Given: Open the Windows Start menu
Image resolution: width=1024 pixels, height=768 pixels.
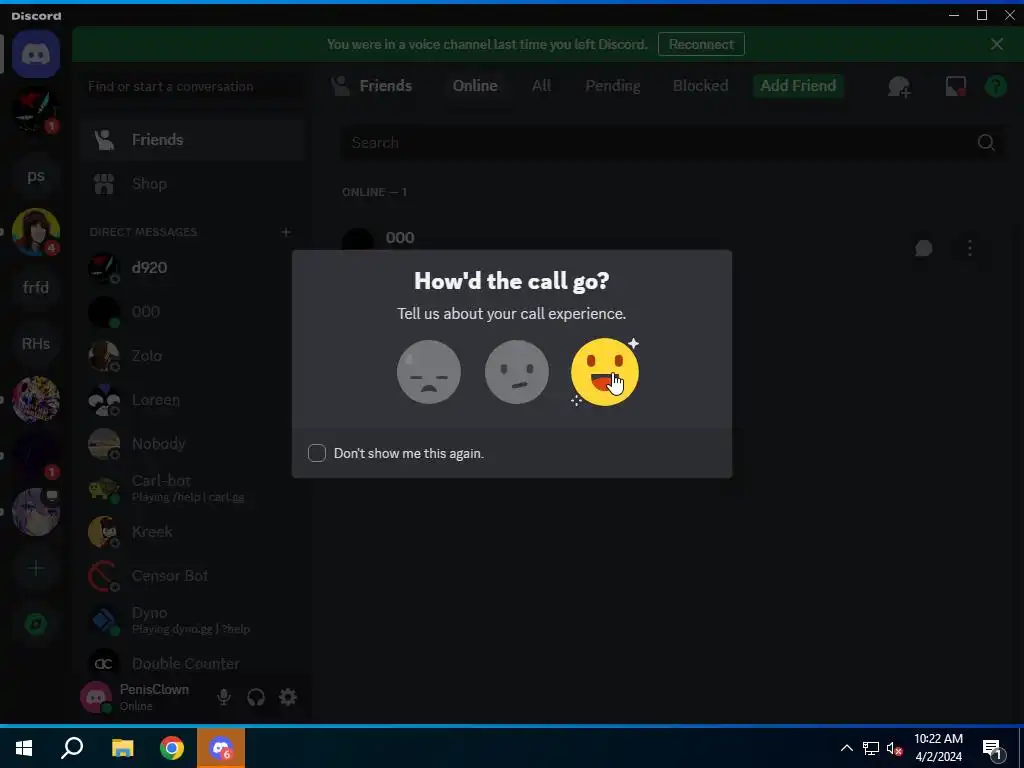Looking at the screenshot, I should [24, 748].
